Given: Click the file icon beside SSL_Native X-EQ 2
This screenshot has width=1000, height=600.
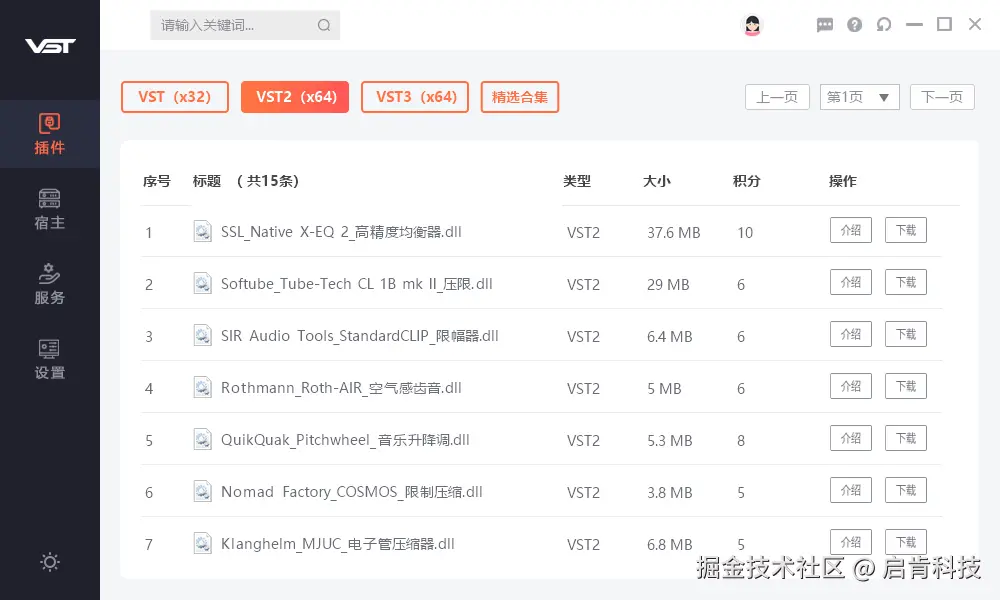Looking at the screenshot, I should (x=203, y=232).
